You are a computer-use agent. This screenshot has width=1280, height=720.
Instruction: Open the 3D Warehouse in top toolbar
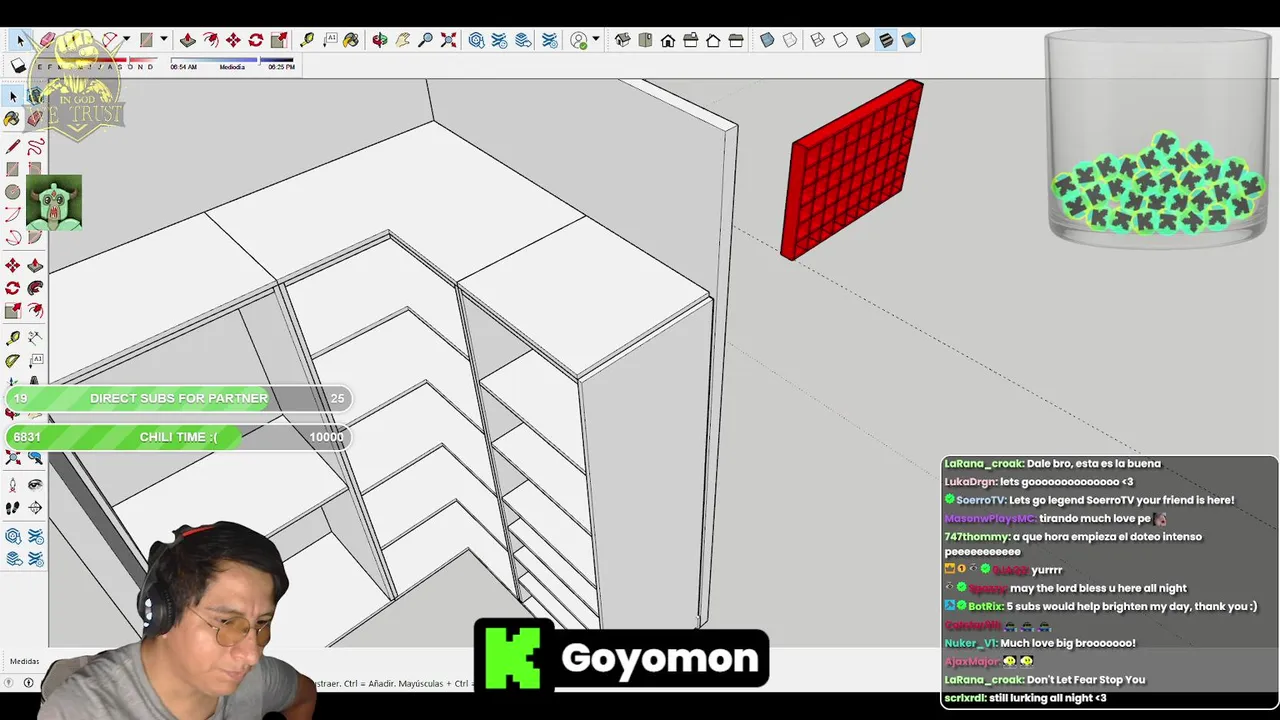click(x=477, y=40)
